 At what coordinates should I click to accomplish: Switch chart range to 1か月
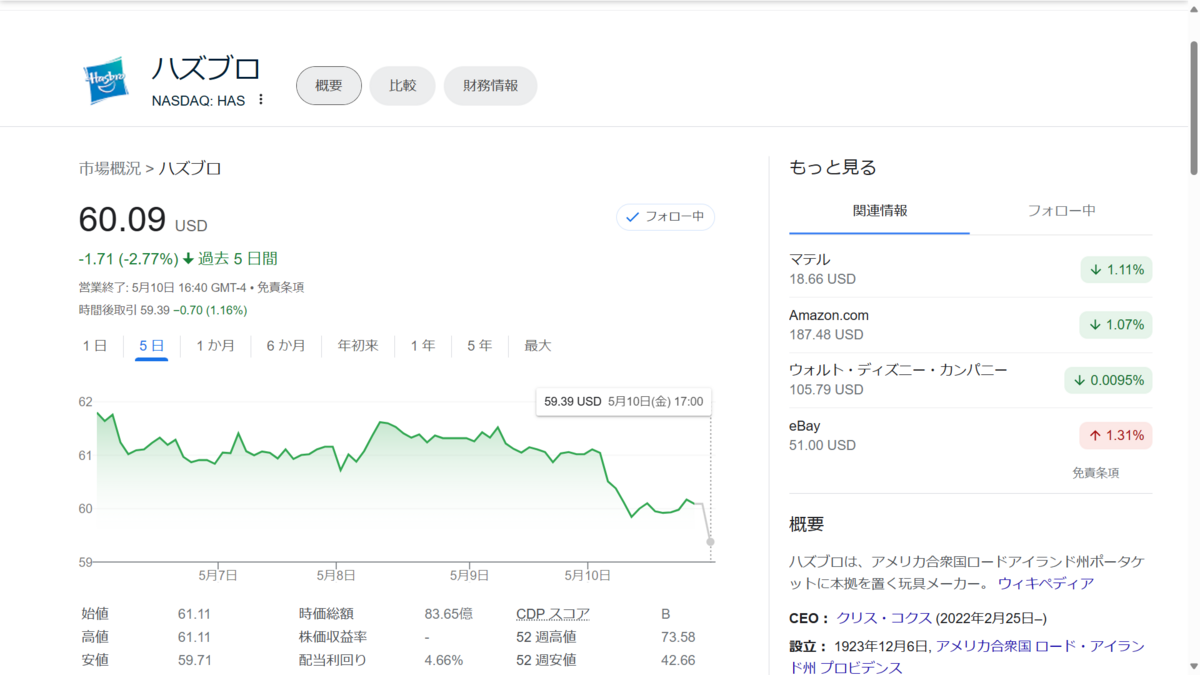pyautogui.click(x=215, y=346)
